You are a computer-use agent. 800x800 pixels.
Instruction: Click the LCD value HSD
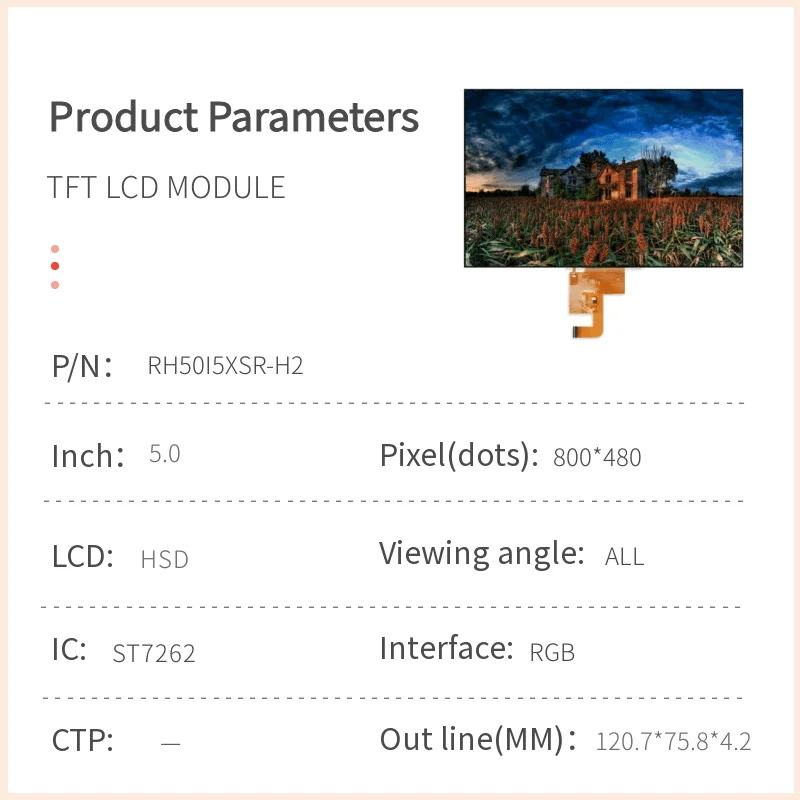point(164,559)
